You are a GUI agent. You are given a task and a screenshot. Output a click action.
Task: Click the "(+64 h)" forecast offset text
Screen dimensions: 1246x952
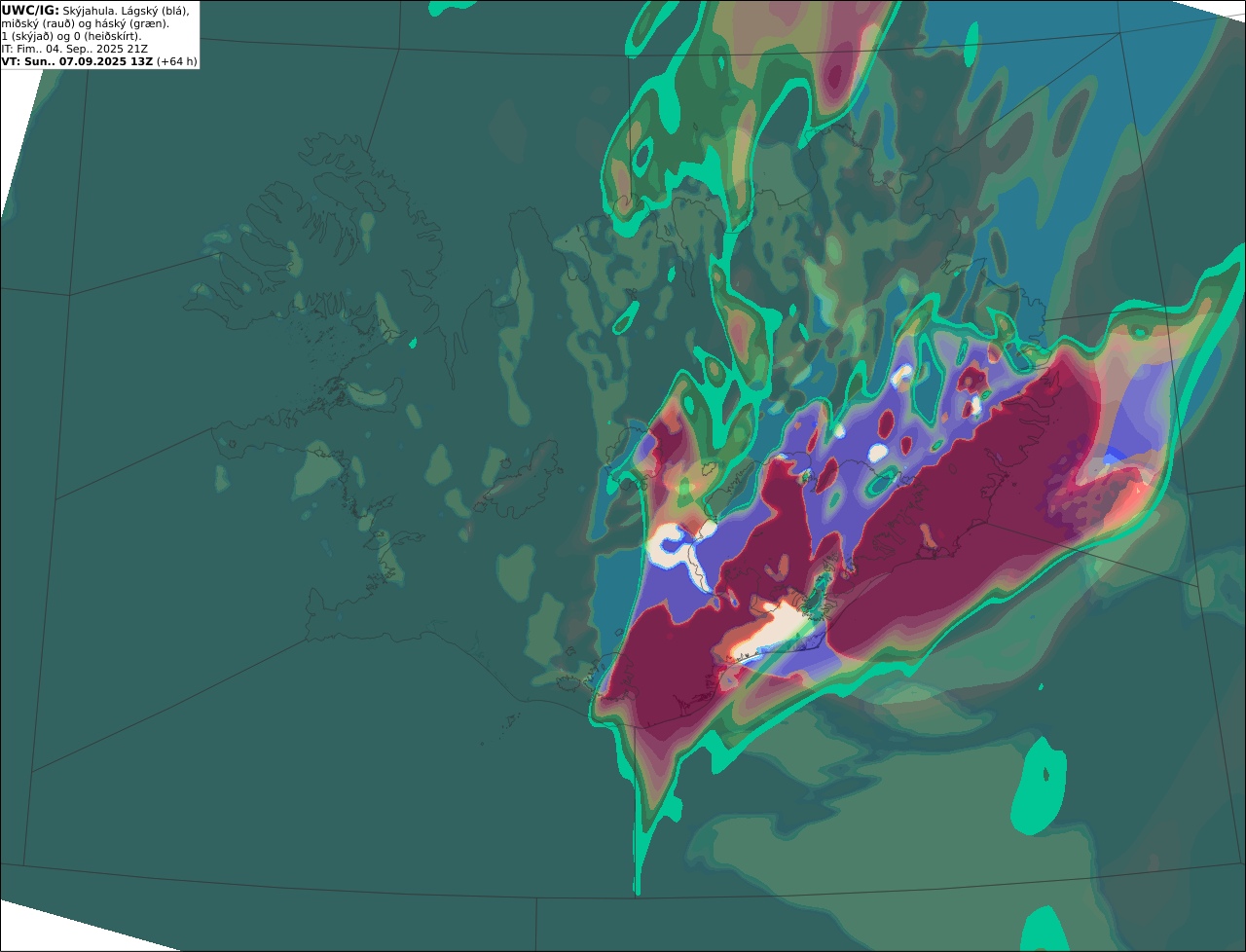(x=177, y=61)
